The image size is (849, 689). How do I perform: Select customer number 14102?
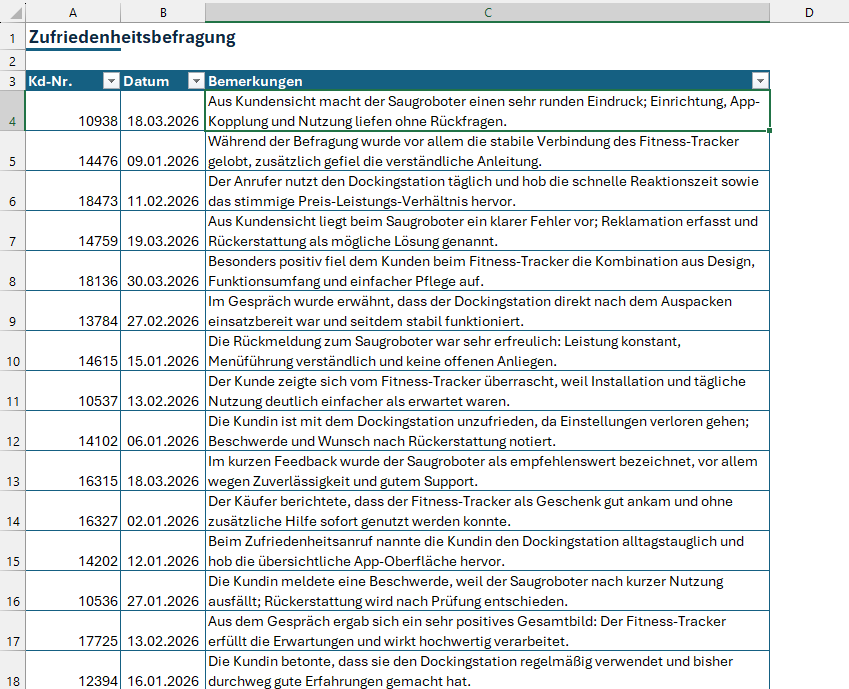point(73,431)
